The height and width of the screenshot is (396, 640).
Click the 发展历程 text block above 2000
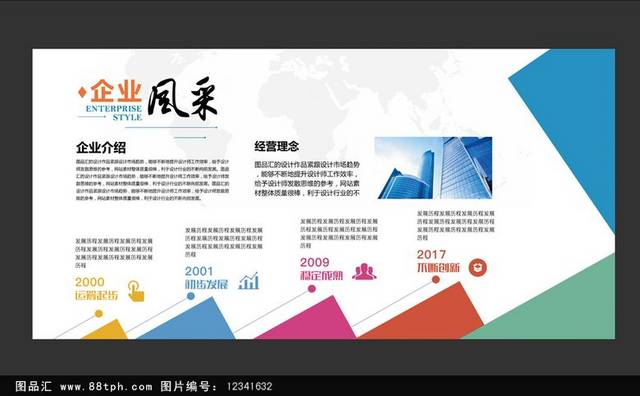tap(114, 253)
